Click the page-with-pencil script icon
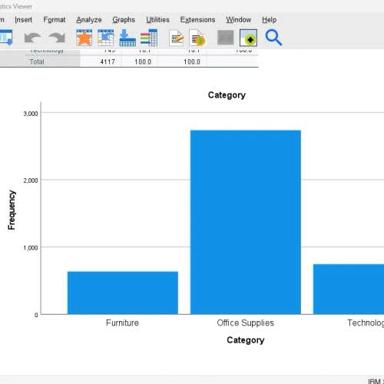384x384 pixels. (177, 38)
